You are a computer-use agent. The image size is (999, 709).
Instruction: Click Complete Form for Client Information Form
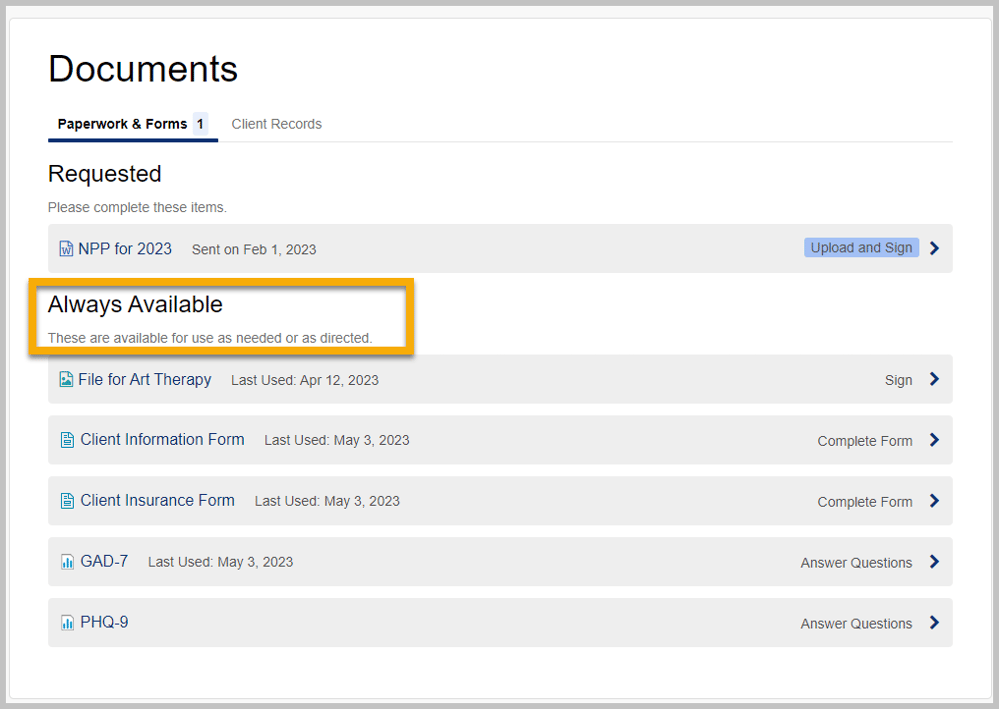[x=864, y=441]
